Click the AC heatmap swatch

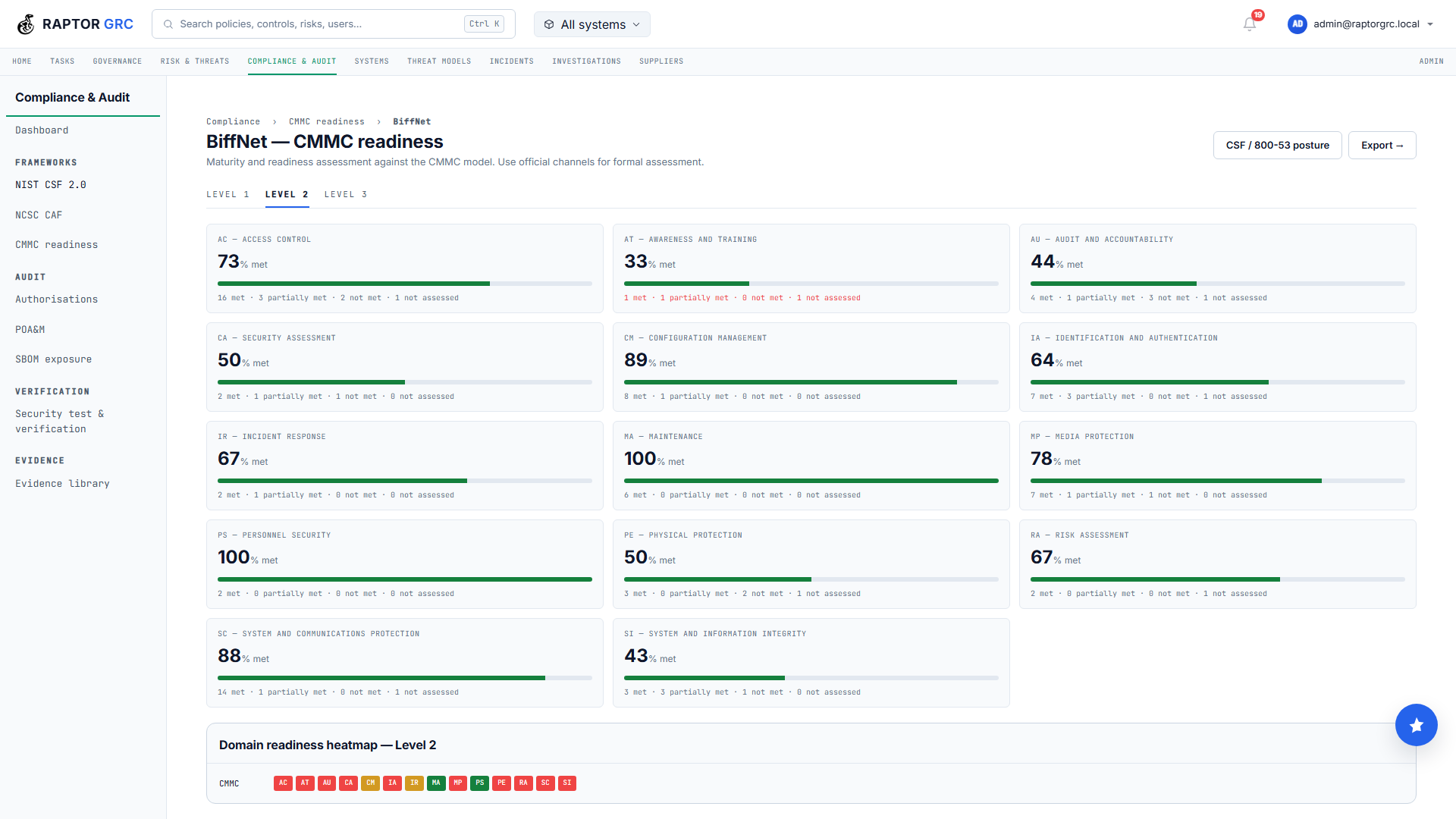[x=283, y=783]
